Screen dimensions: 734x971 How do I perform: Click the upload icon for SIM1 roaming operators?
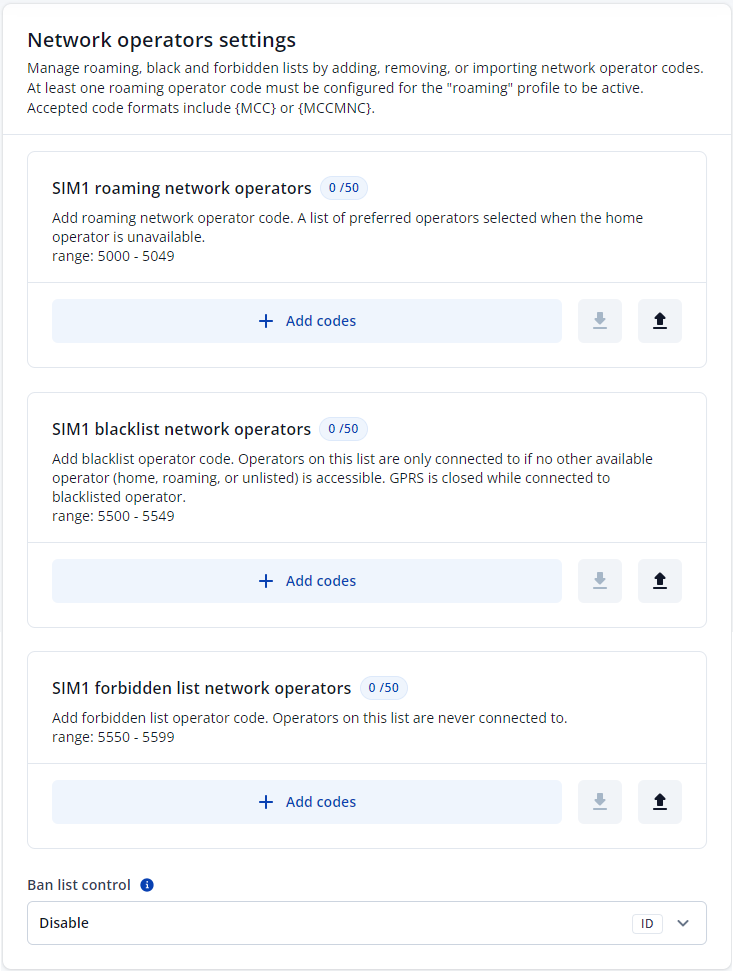click(x=659, y=321)
